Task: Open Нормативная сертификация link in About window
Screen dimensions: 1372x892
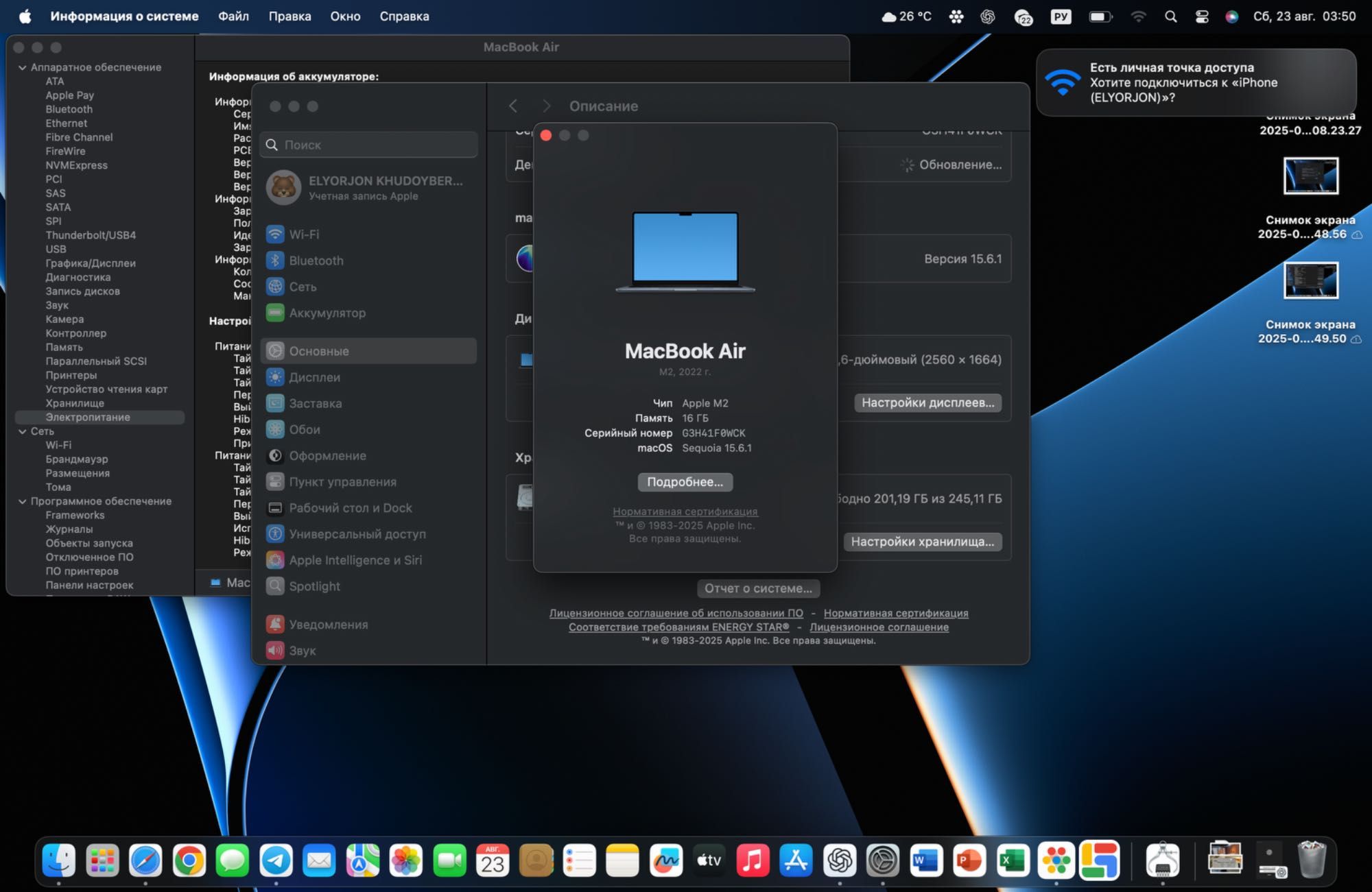Action: [x=685, y=511]
